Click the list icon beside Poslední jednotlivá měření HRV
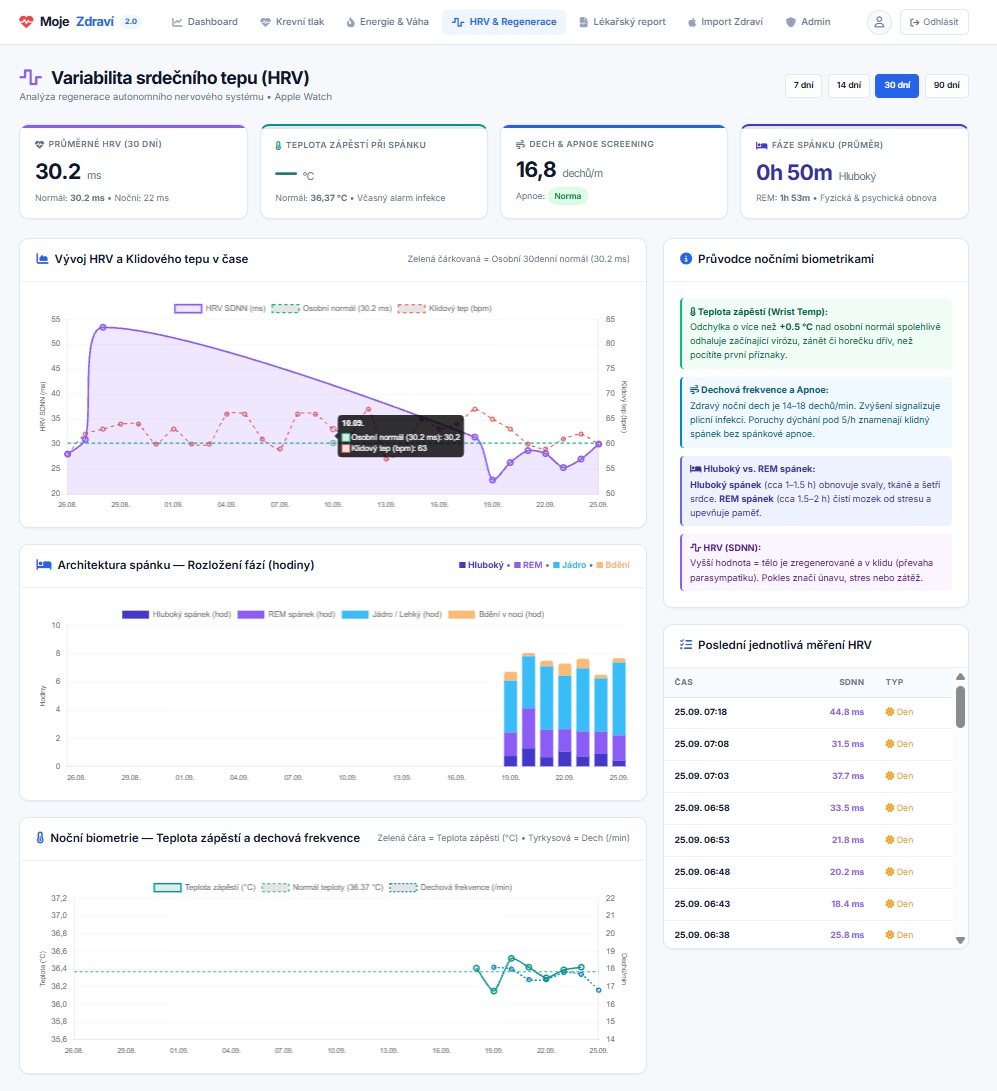 [x=685, y=645]
